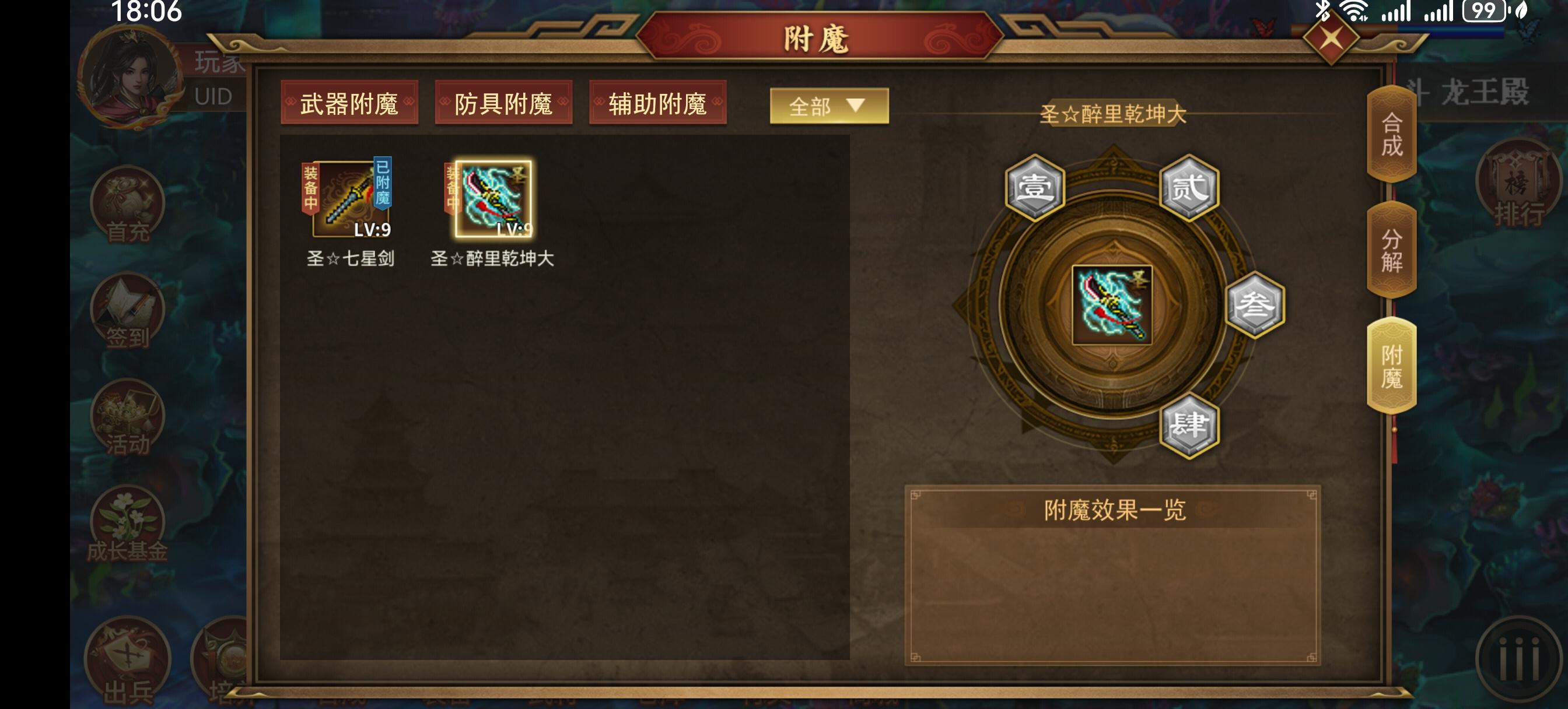Viewport: 1568px width, 709px height.
Task: Select the 附魔 side tab
Action: [1391, 366]
